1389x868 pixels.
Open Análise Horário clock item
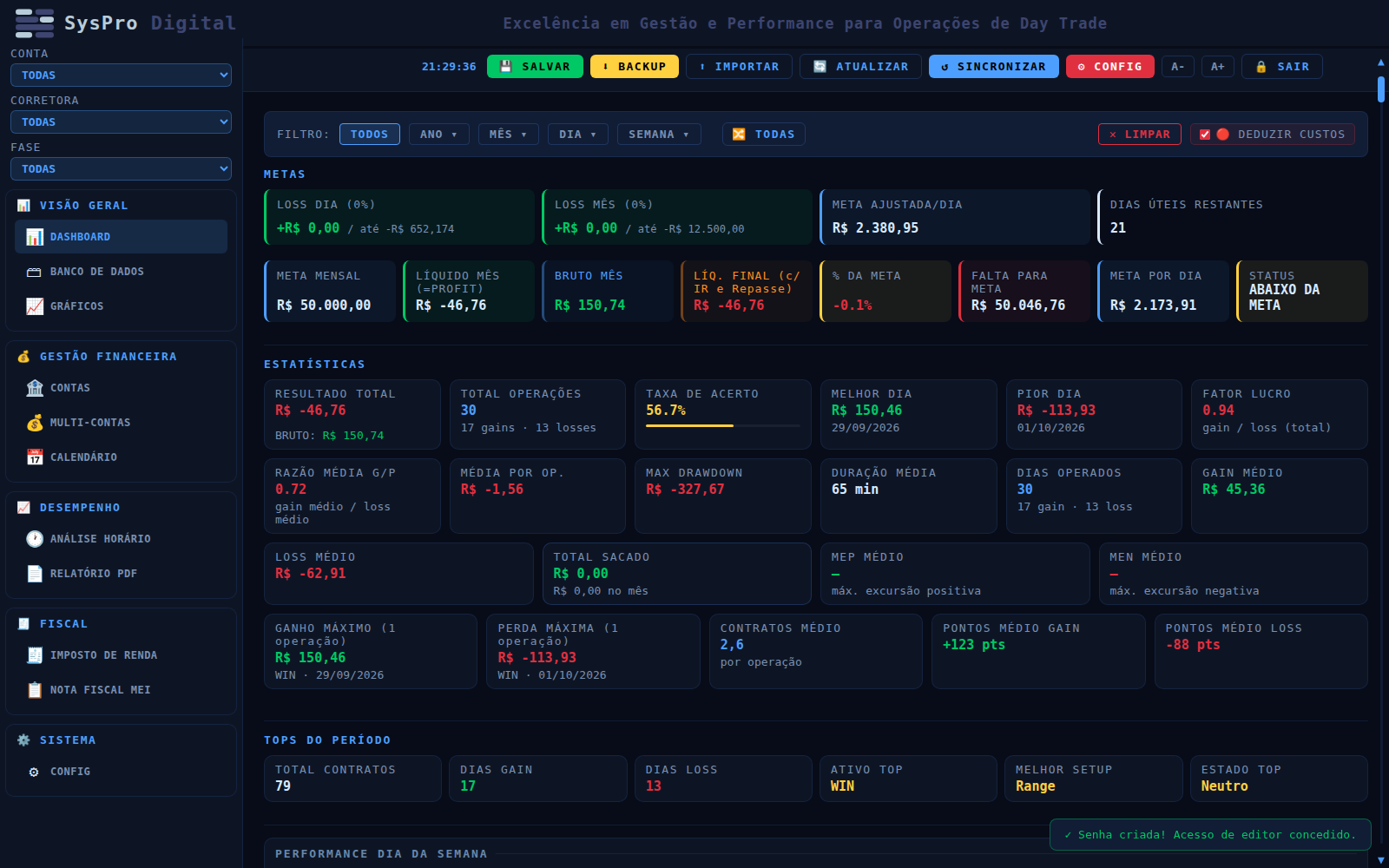(121, 539)
